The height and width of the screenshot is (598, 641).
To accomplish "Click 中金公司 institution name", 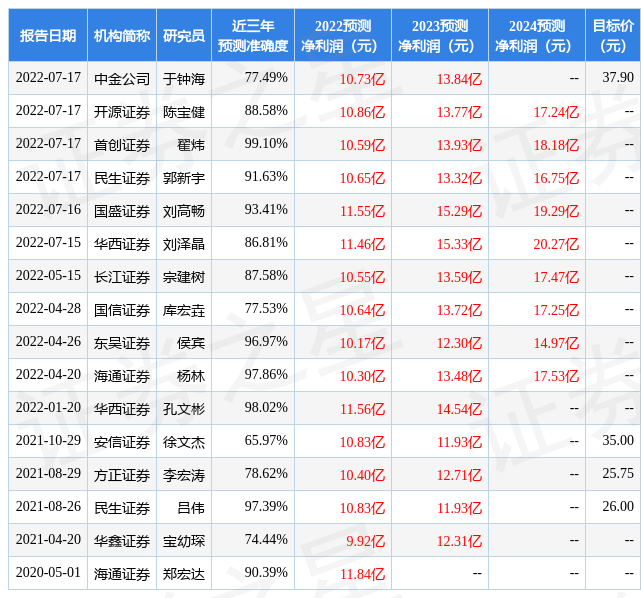I will pyautogui.click(x=122, y=79).
